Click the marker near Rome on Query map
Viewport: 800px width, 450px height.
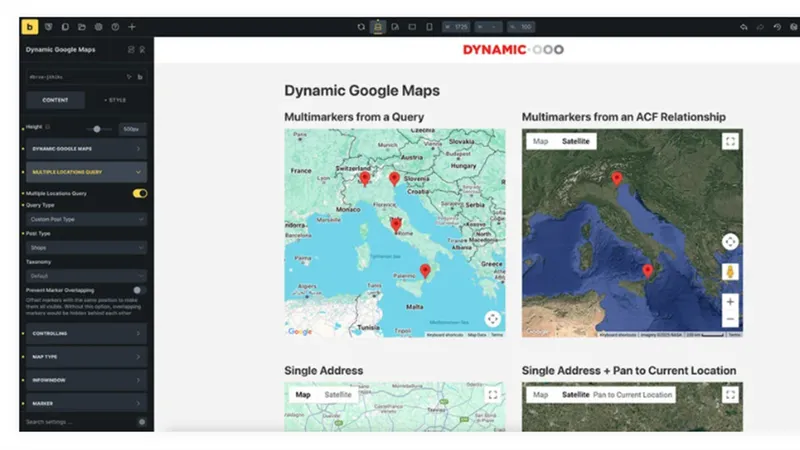pyautogui.click(x=396, y=225)
